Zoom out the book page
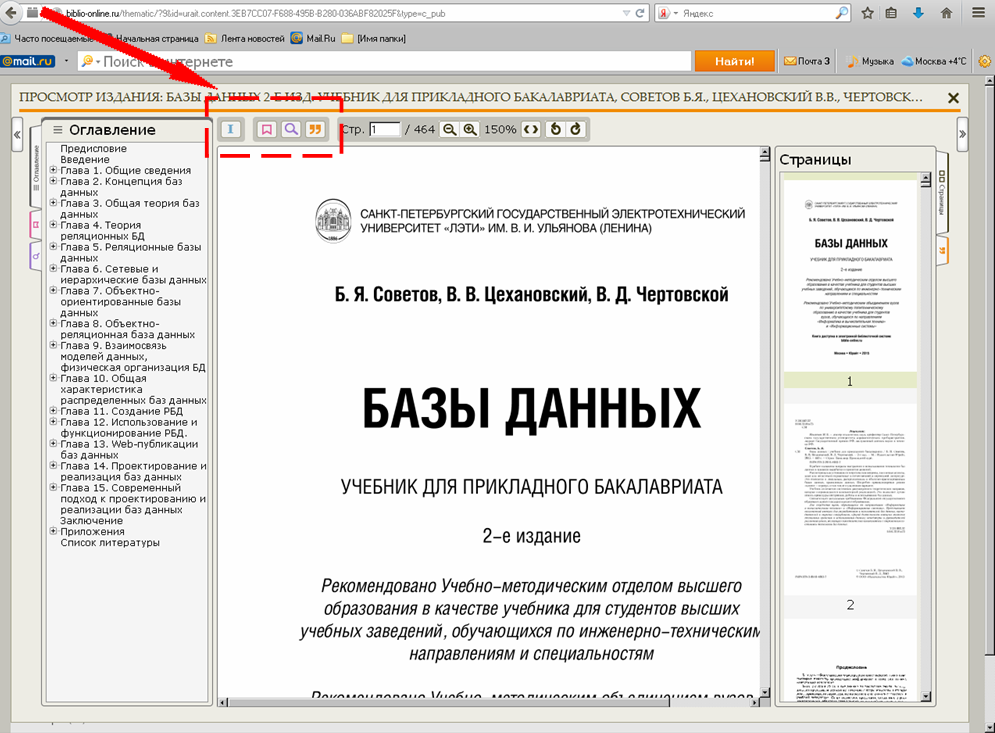The height and width of the screenshot is (733, 995). pos(449,129)
